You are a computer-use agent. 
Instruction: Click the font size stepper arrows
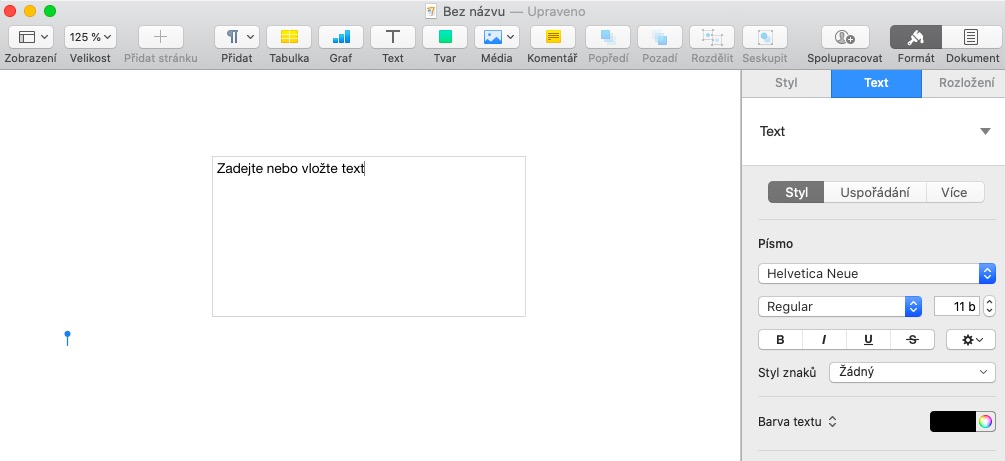click(x=990, y=306)
